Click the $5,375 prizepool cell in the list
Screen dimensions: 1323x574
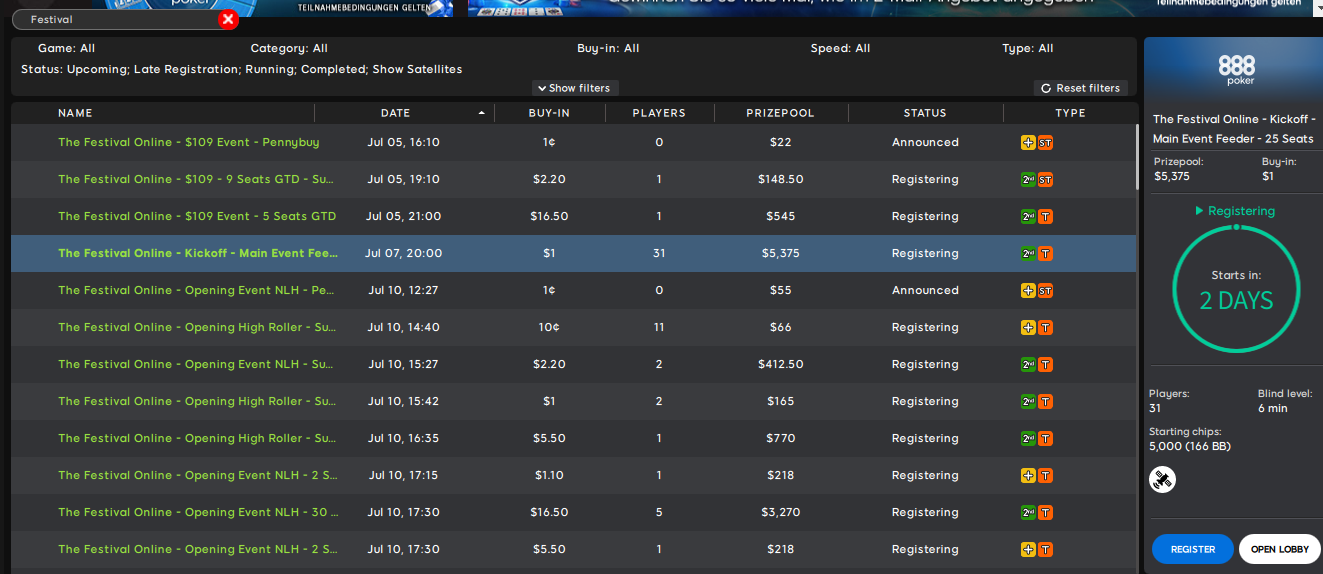point(780,253)
